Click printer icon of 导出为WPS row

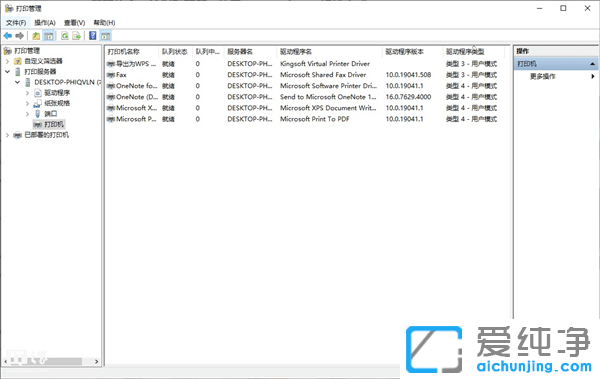pyautogui.click(x=111, y=64)
